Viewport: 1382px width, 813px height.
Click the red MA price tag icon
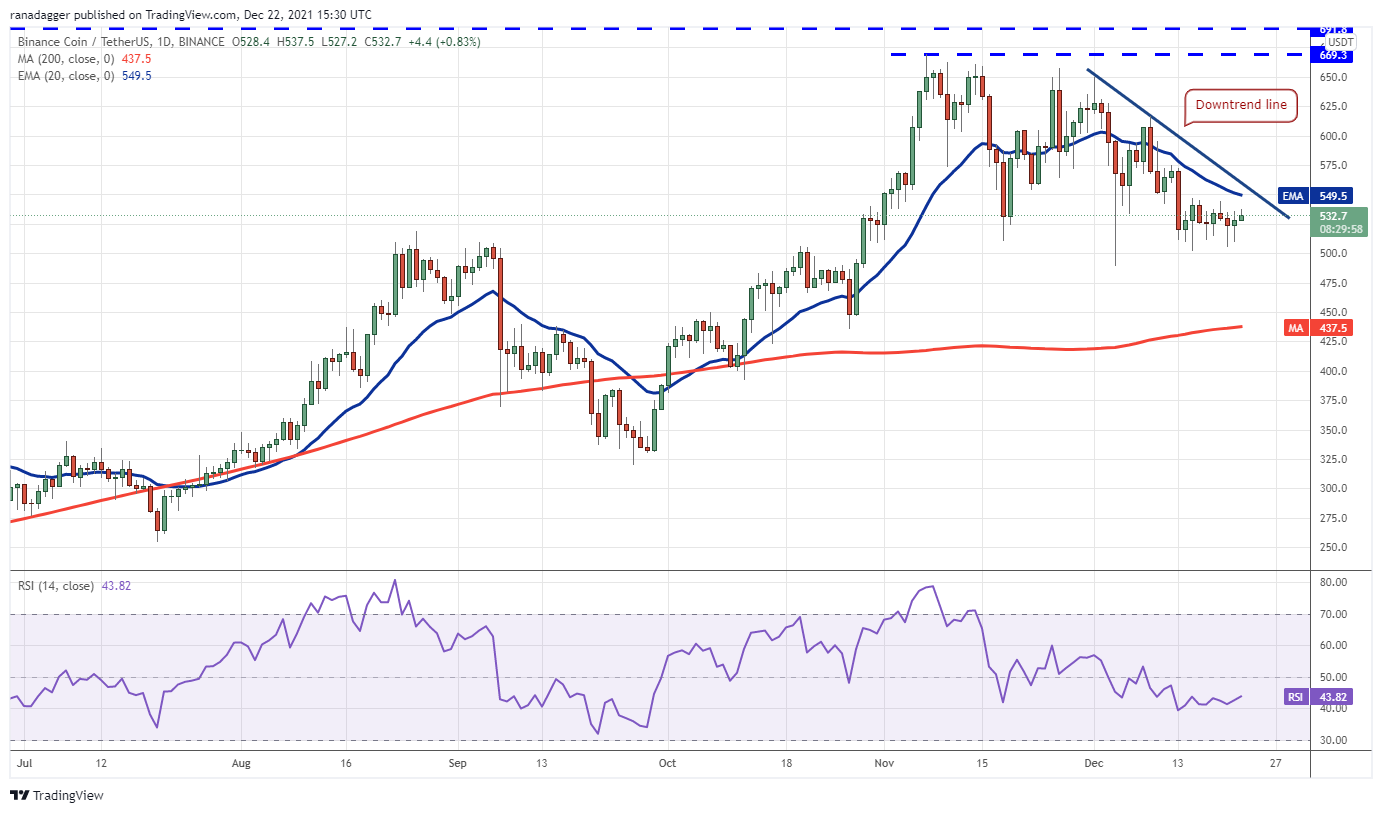[1294, 327]
